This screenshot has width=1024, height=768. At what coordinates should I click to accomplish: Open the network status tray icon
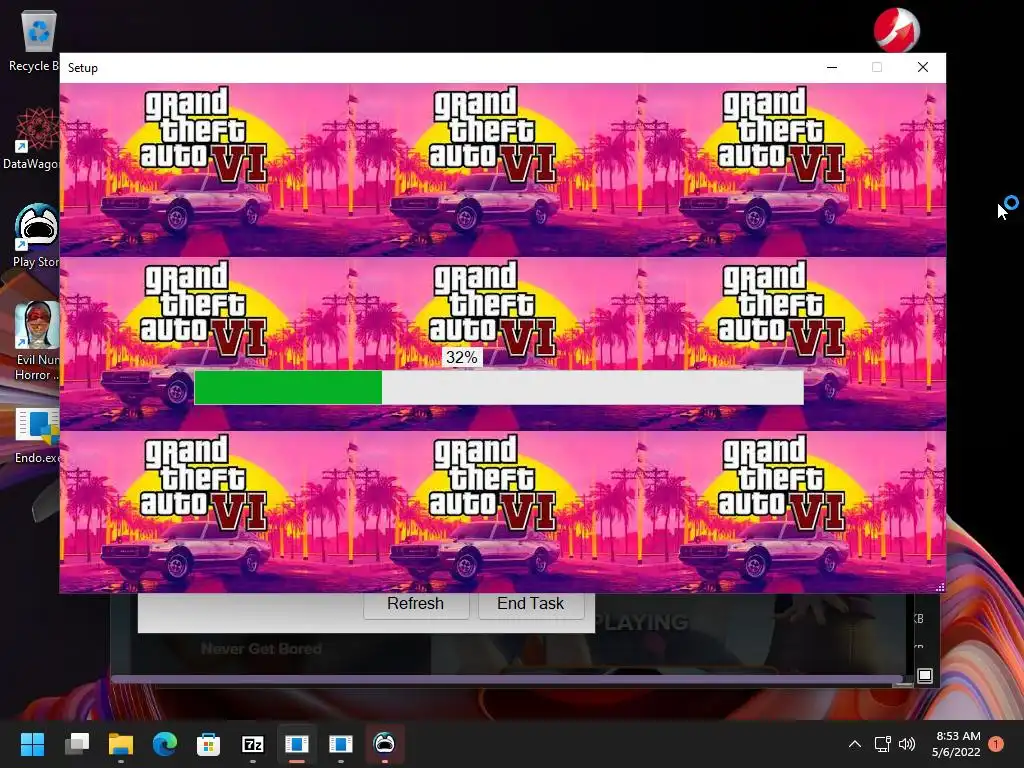882,744
